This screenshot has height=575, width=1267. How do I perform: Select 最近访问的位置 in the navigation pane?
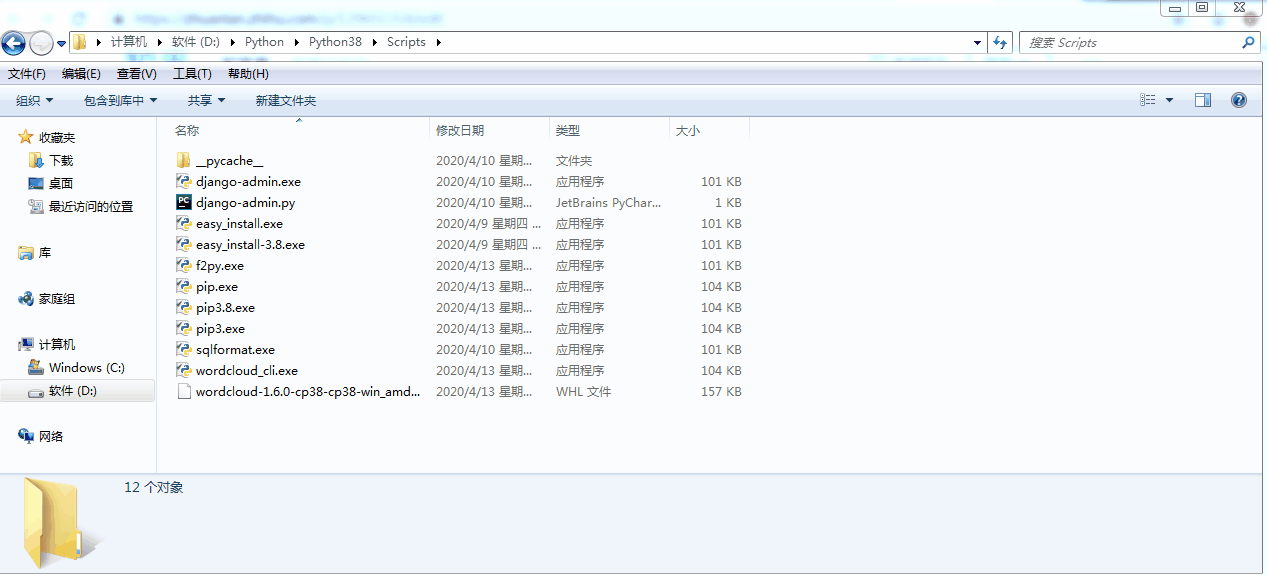coord(91,207)
